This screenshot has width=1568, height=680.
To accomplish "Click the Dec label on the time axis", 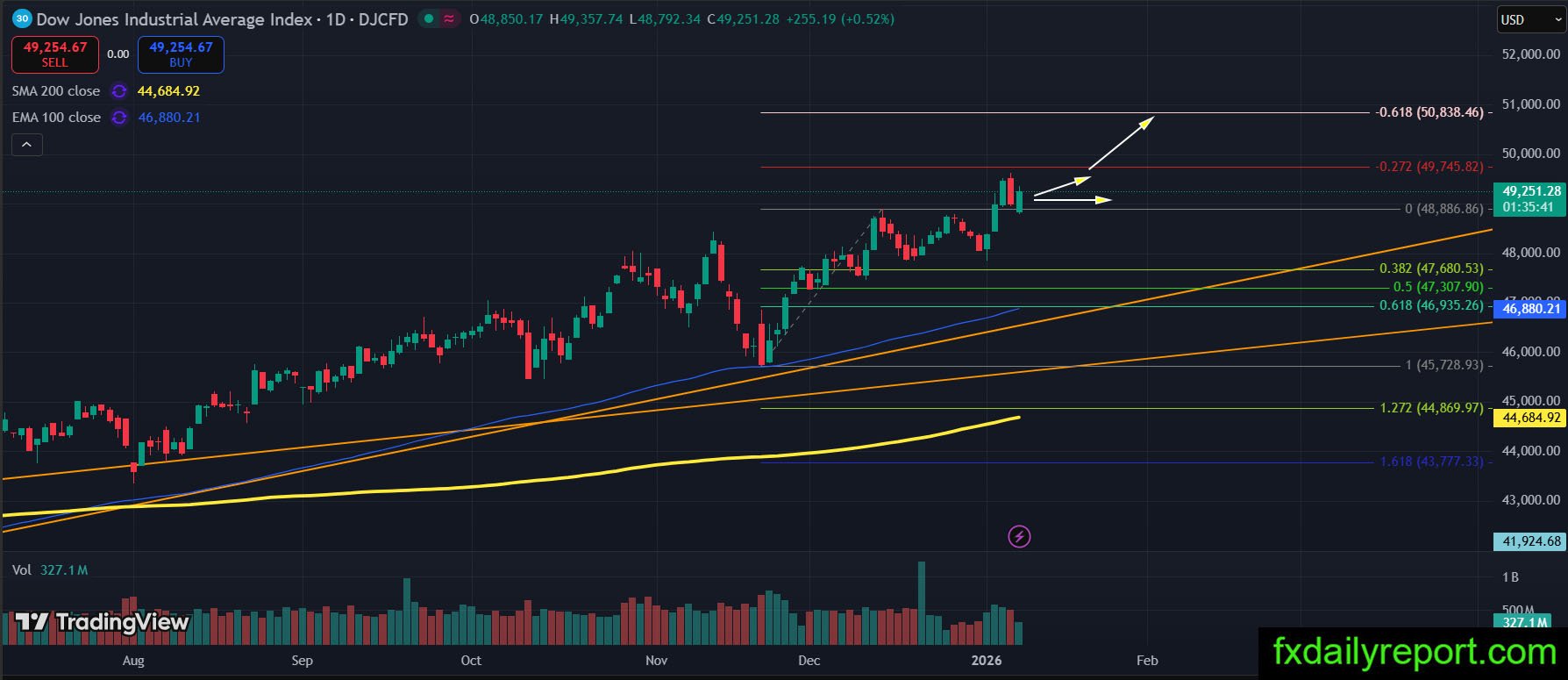I will pos(809,660).
